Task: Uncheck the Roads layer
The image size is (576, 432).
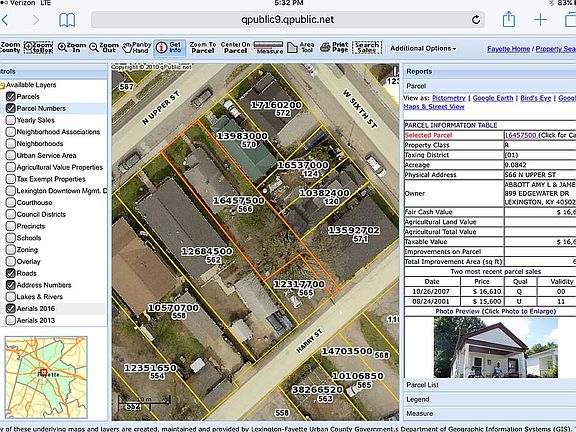Action: point(11,273)
